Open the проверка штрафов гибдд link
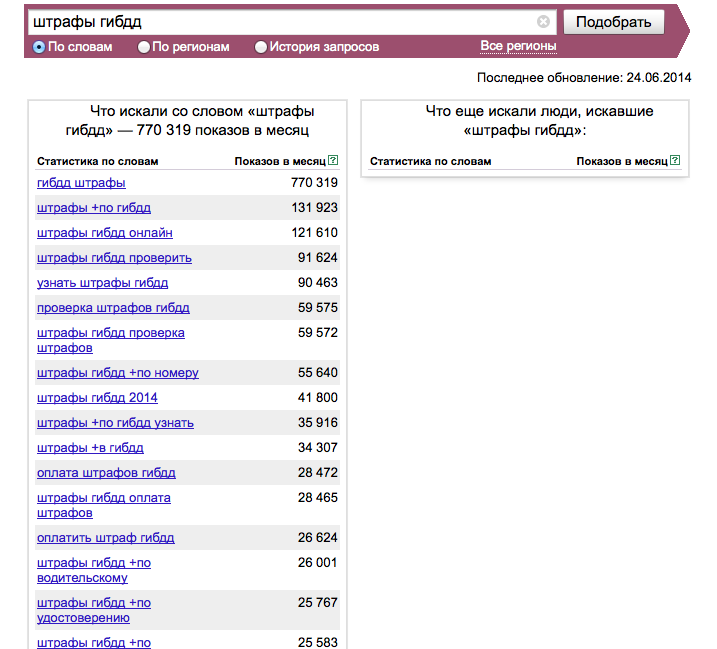The height and width of the screenshot is (649, 717). [113, 308]
